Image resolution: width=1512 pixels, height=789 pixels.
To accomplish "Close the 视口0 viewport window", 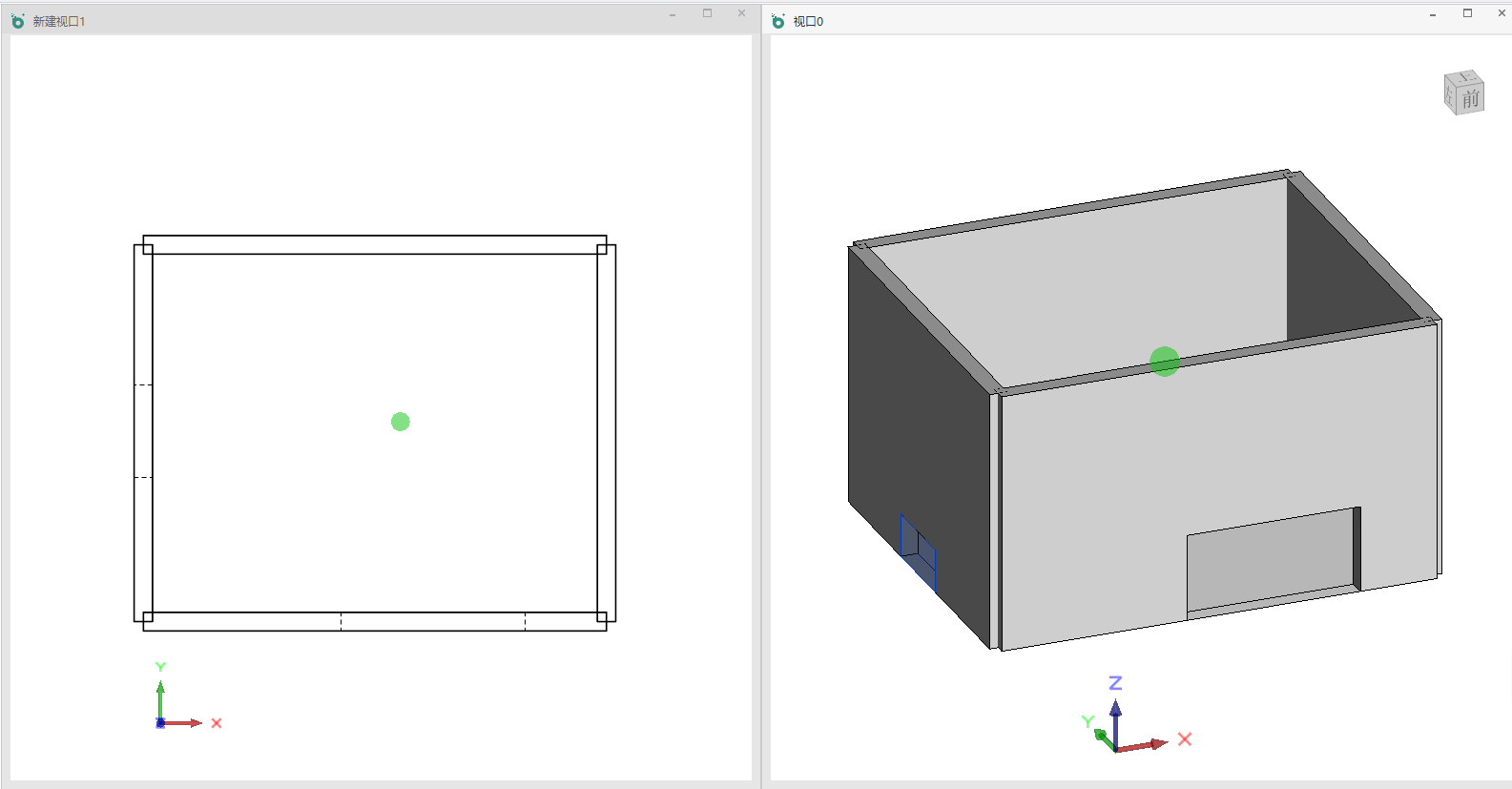I will 1502,13.
